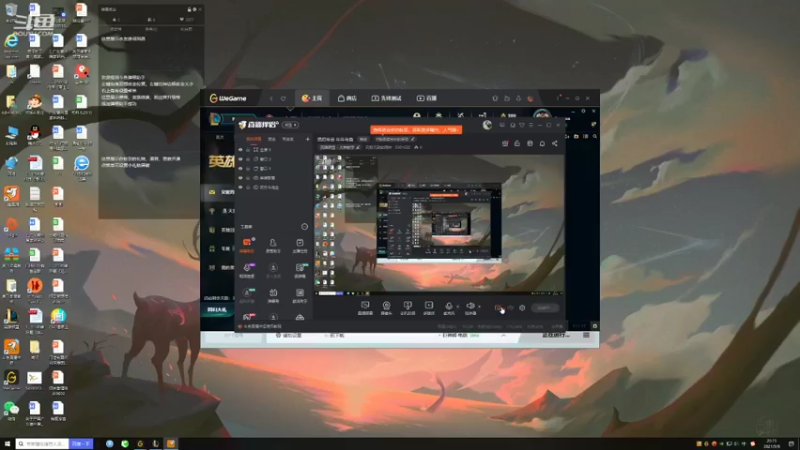
Task: Expand the microphone options arrow
Action: pyautogui.click(x=457, y=307)
